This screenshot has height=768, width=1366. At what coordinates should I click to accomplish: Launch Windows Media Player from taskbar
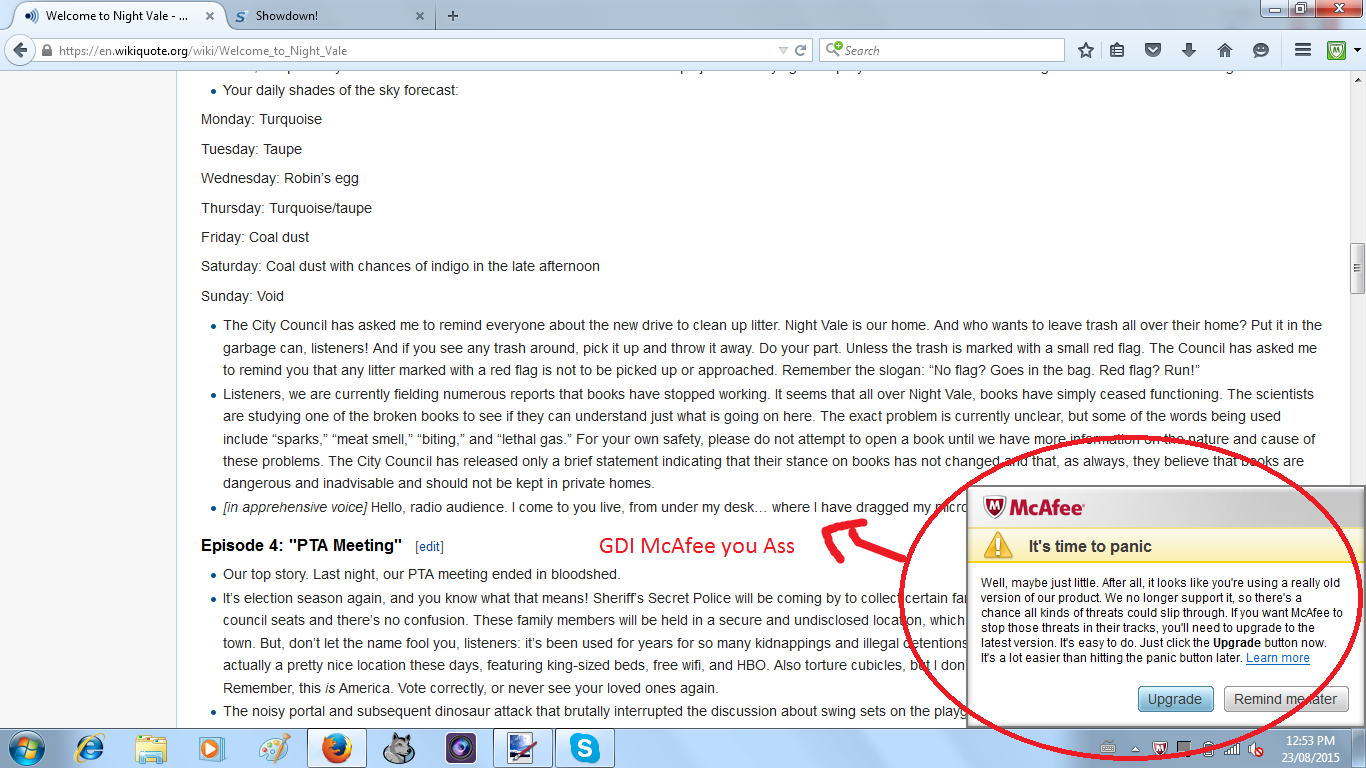pyautogui.click(x=210, y=748)
